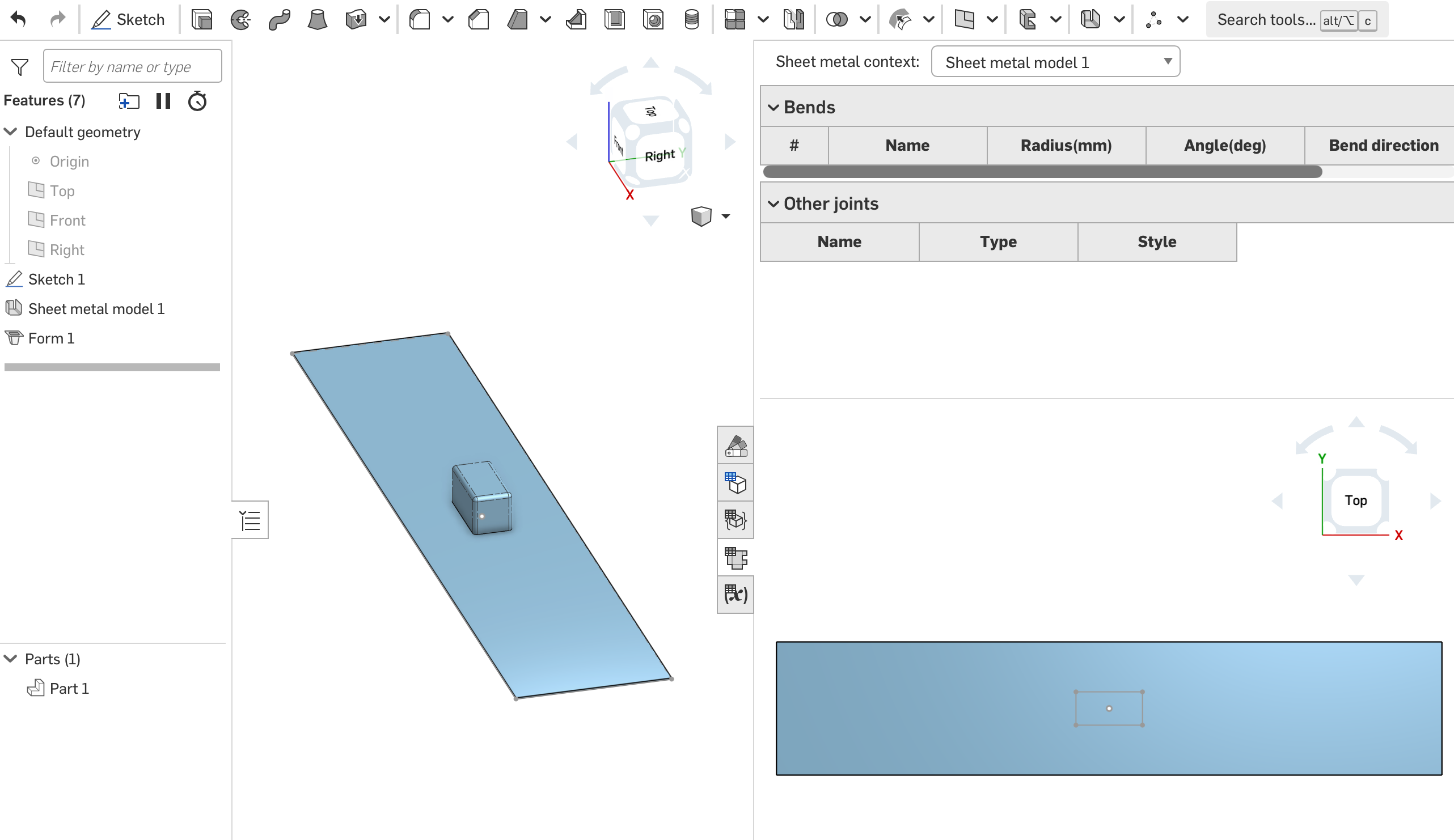This screenshot has height=840, width=1454.
Task: Select the Extrude tool
Action: pos(201,20)
